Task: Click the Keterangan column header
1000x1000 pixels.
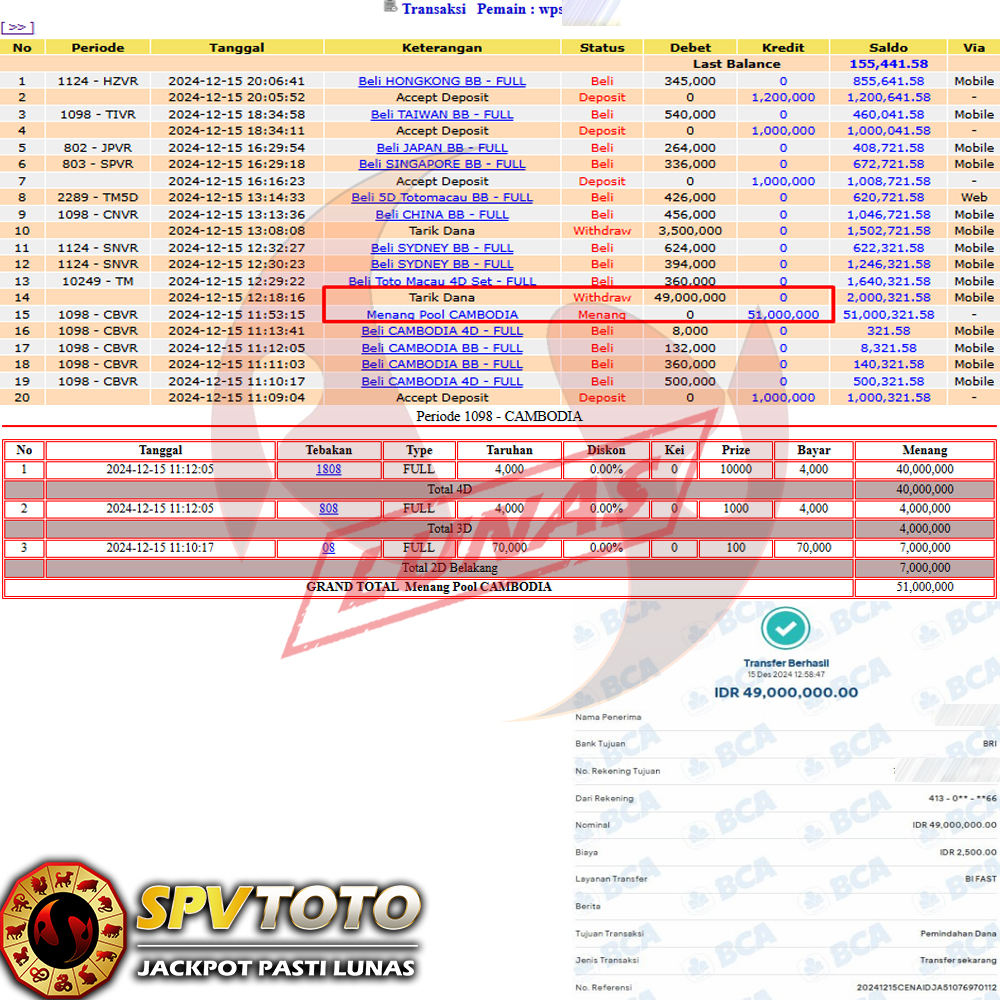Action: tap(442, 47)
